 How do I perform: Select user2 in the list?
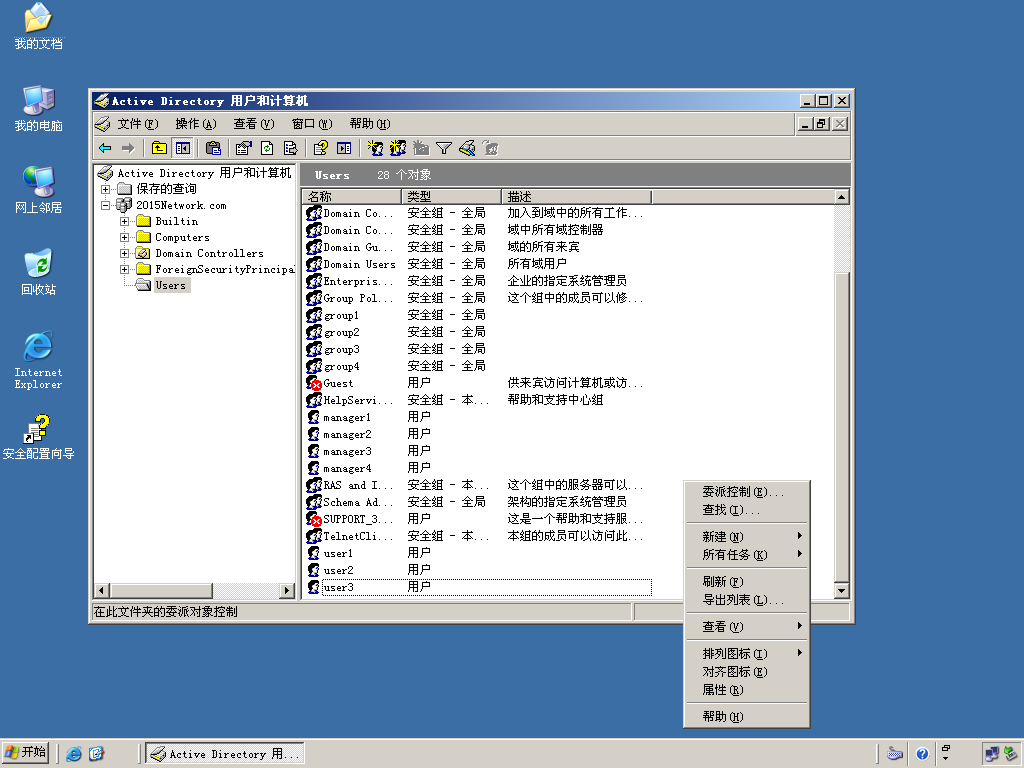[478, 570]
